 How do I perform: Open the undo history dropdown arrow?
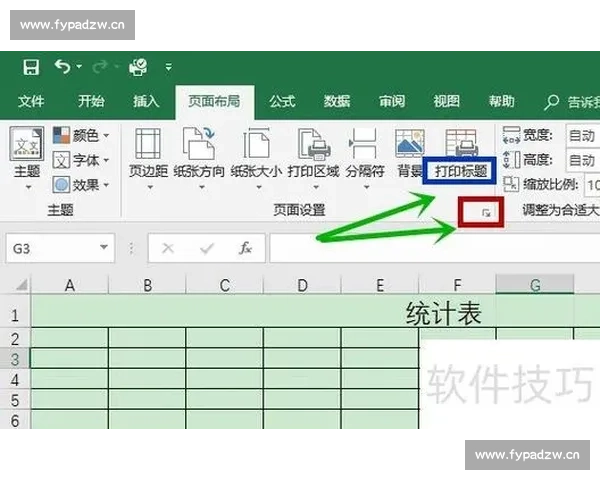pyautogui.click(x=79, y=67)
